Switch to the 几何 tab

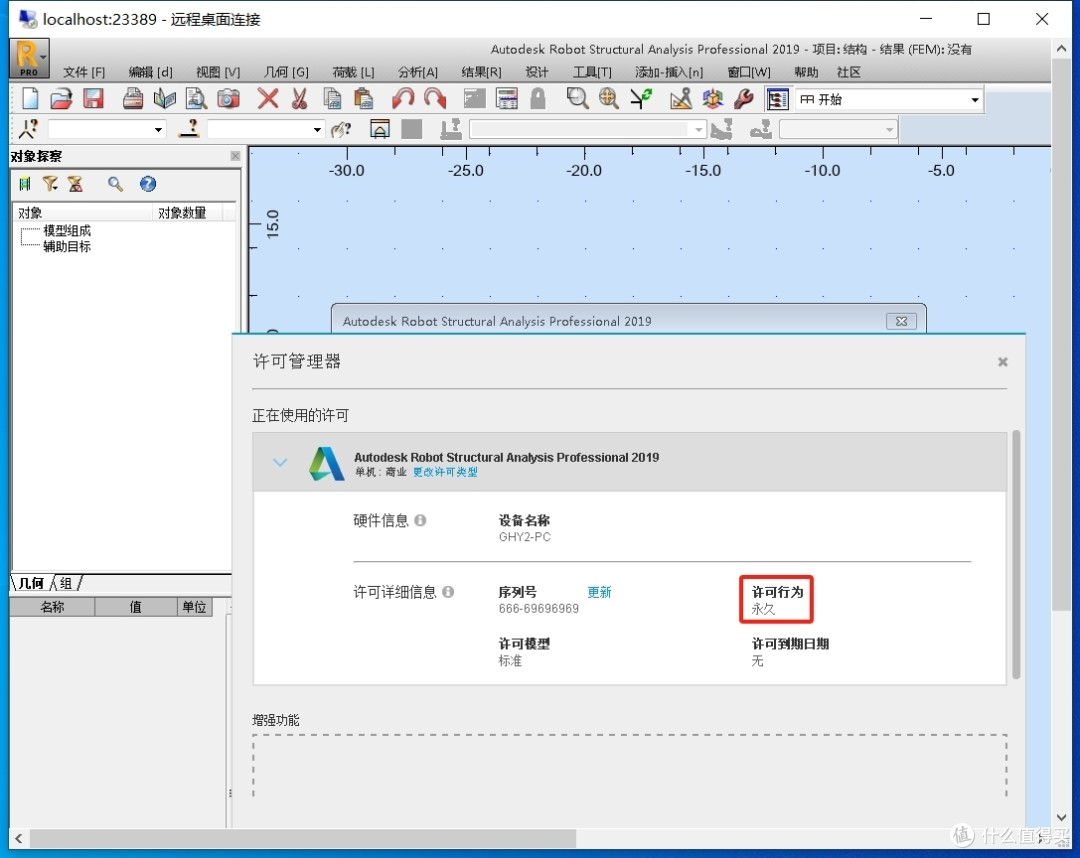(x=31, y=583)
